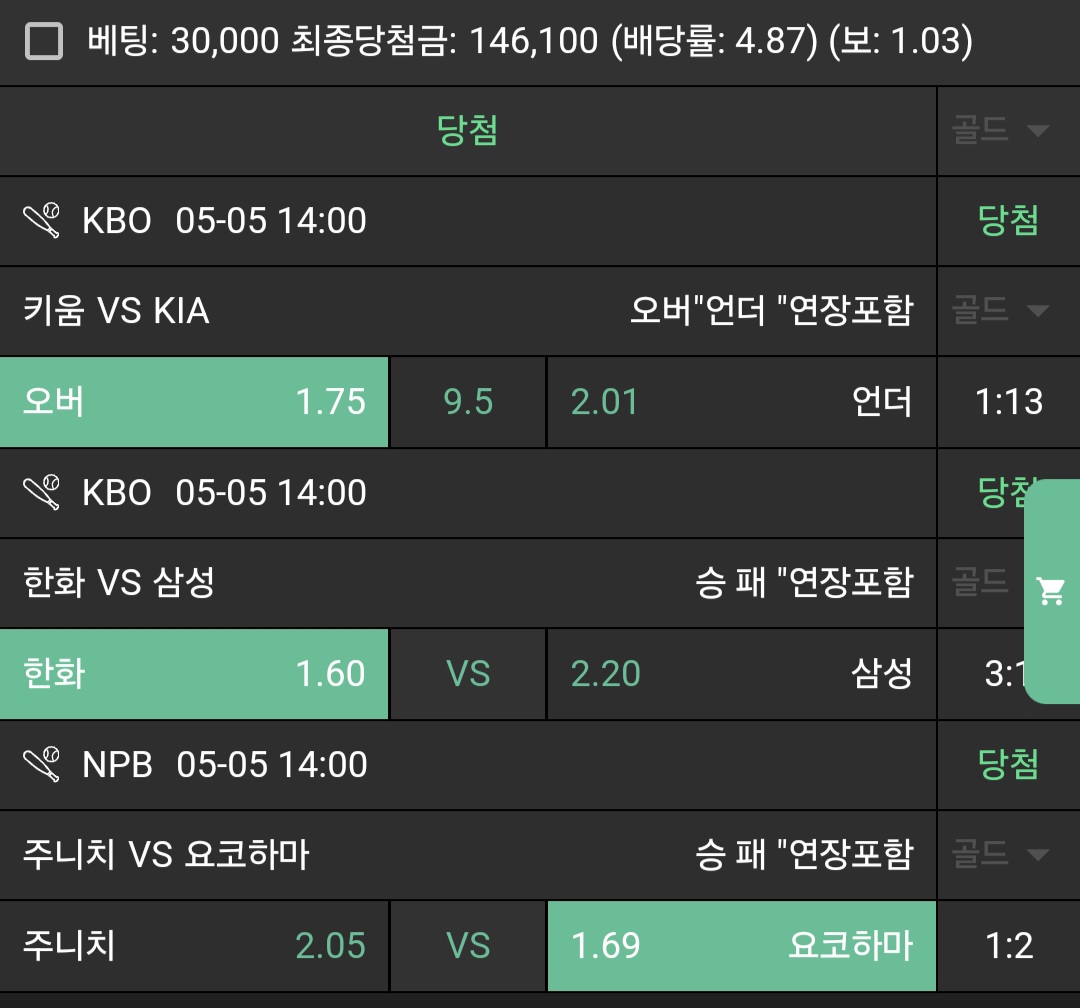Click baseball icon beside NPB league
The image size is (1080, 1008).
(42, 764)
